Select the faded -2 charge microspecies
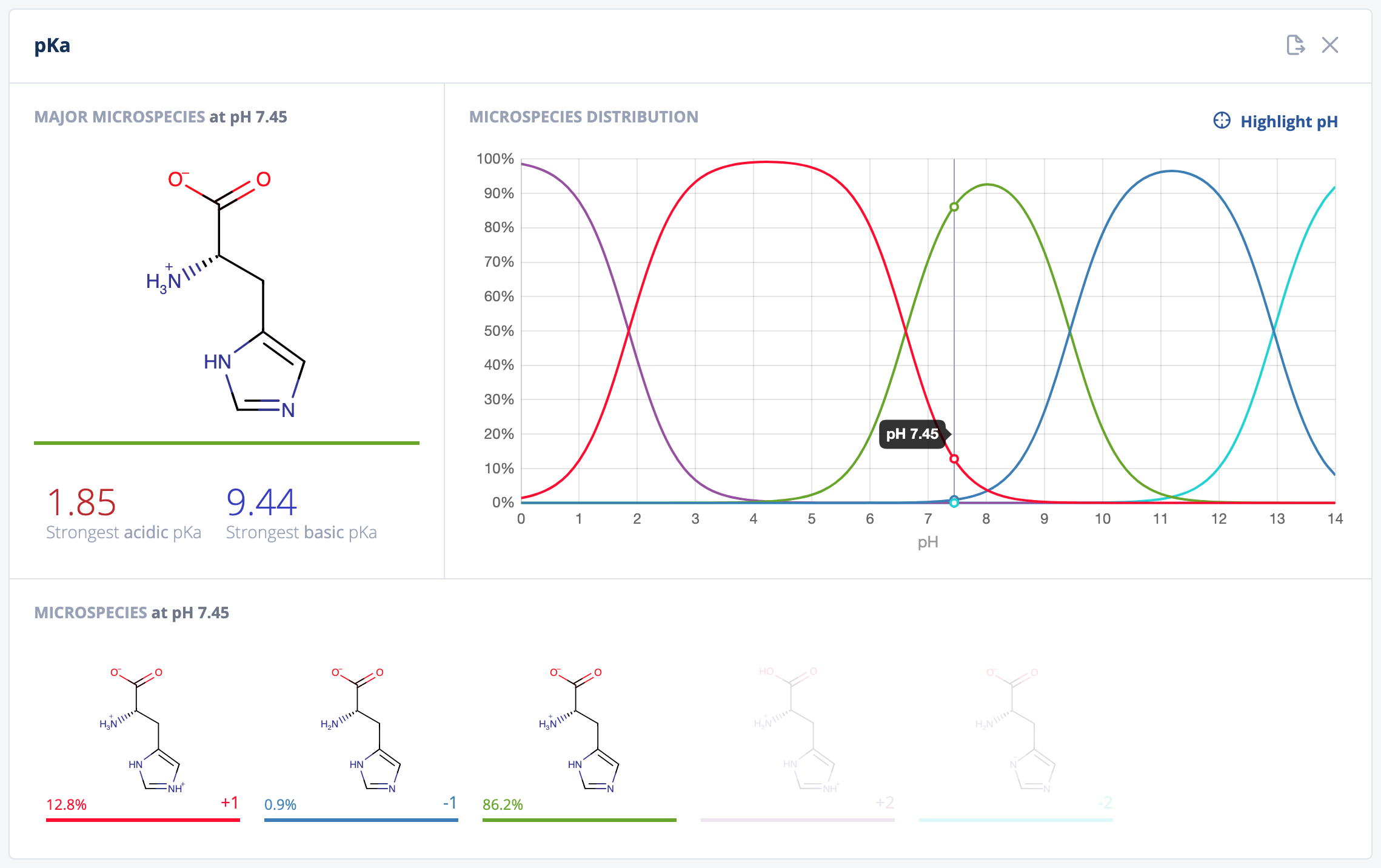 pyautogui.click(x=1016, y=730)
